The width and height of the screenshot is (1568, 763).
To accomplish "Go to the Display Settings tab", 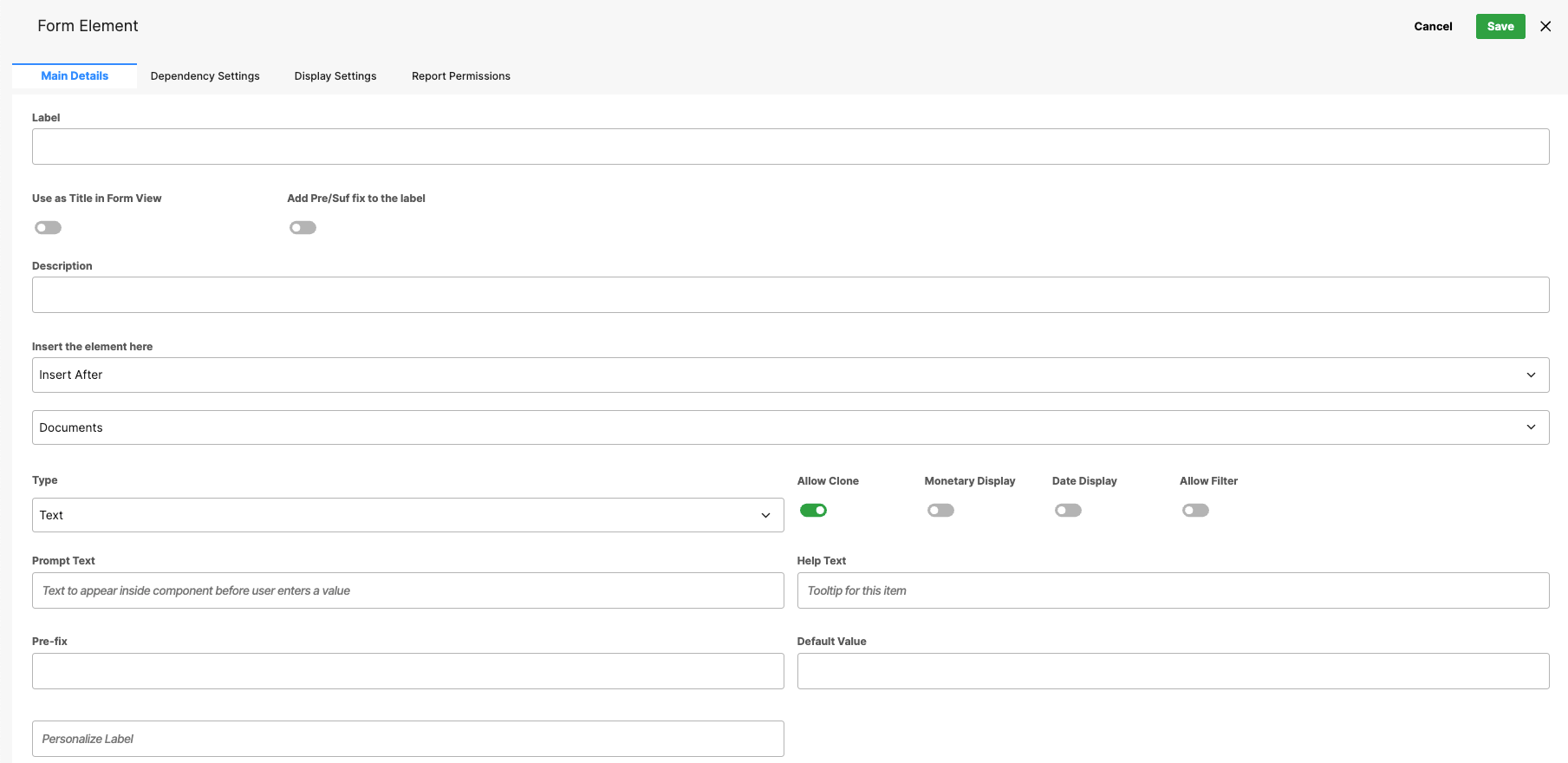I will [335, 76].
